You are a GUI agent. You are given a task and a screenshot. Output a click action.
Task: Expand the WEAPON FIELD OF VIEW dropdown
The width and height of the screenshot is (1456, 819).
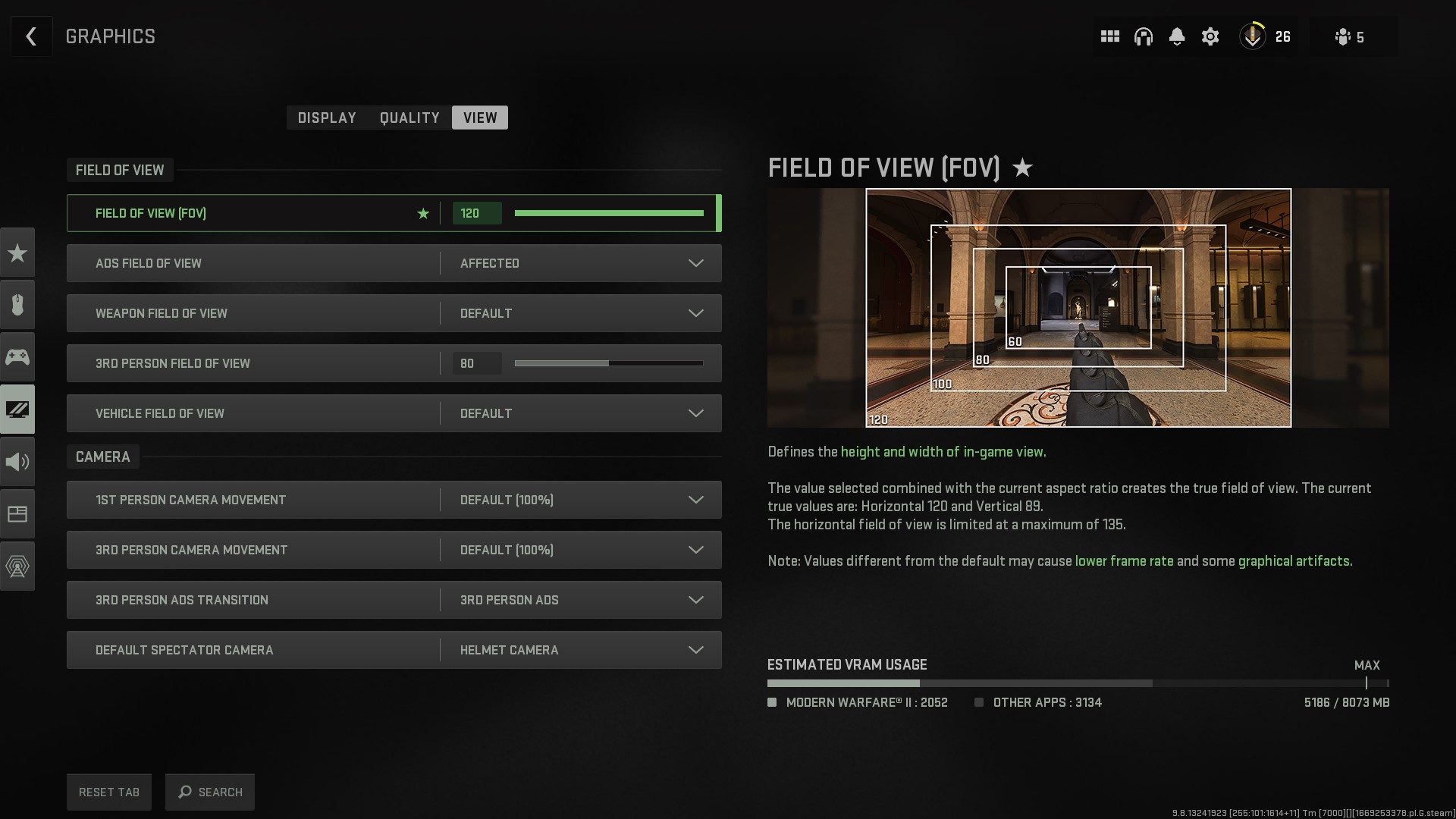click(697, 313)
